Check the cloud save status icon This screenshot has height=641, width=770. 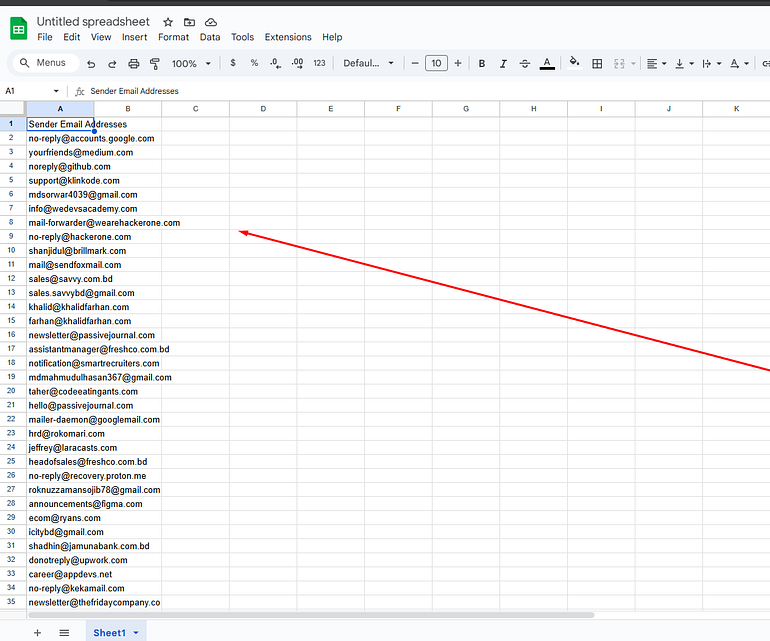pos(211,22)
